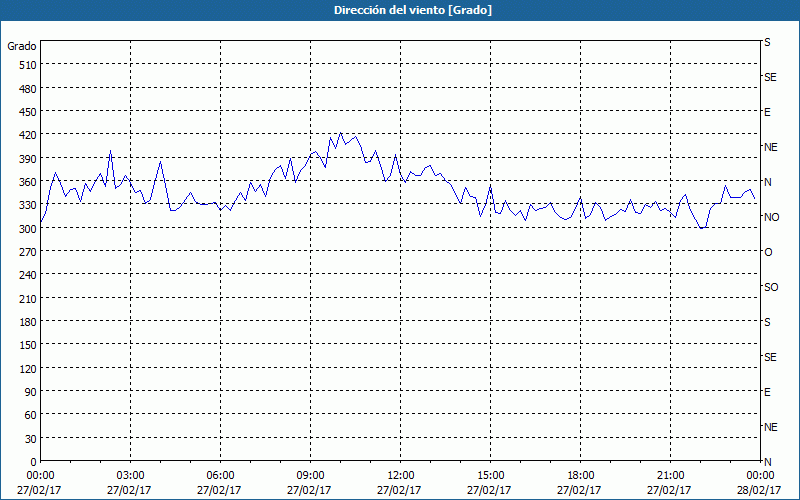This screenshot has height=500, width=800.
Task: Click the 330 value on the y-axis
Action: pos(29,205)
